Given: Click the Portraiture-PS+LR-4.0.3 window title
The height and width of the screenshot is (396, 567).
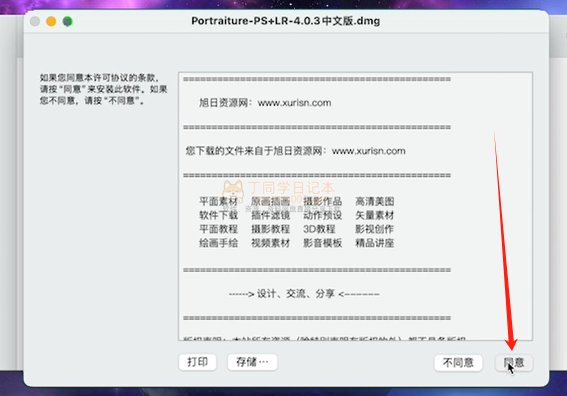Looking at the screenshot, I should tap(286, 21).
